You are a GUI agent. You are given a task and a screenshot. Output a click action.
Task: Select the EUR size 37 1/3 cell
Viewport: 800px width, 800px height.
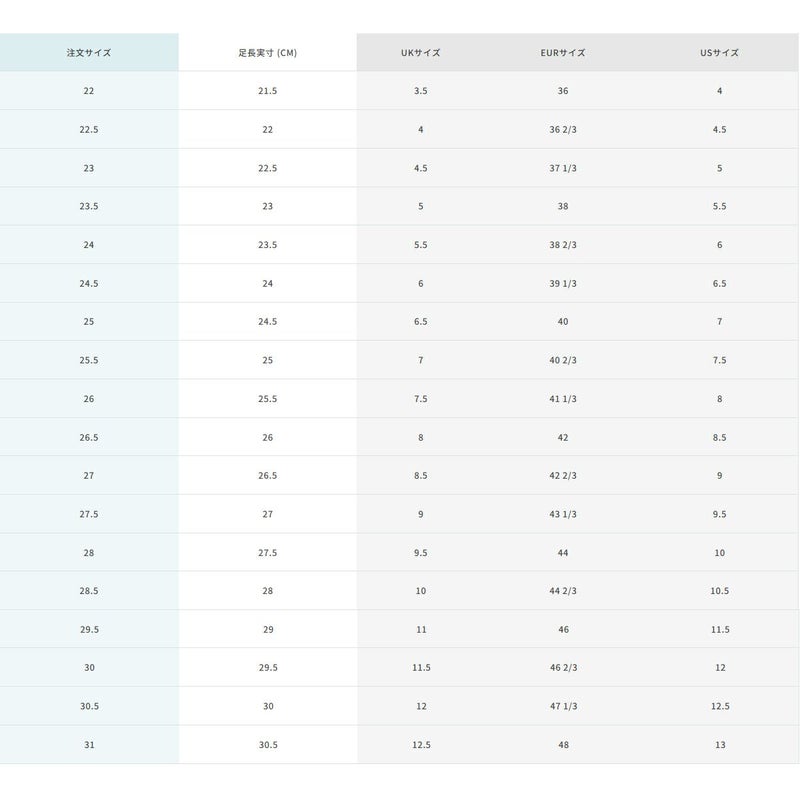562,168
